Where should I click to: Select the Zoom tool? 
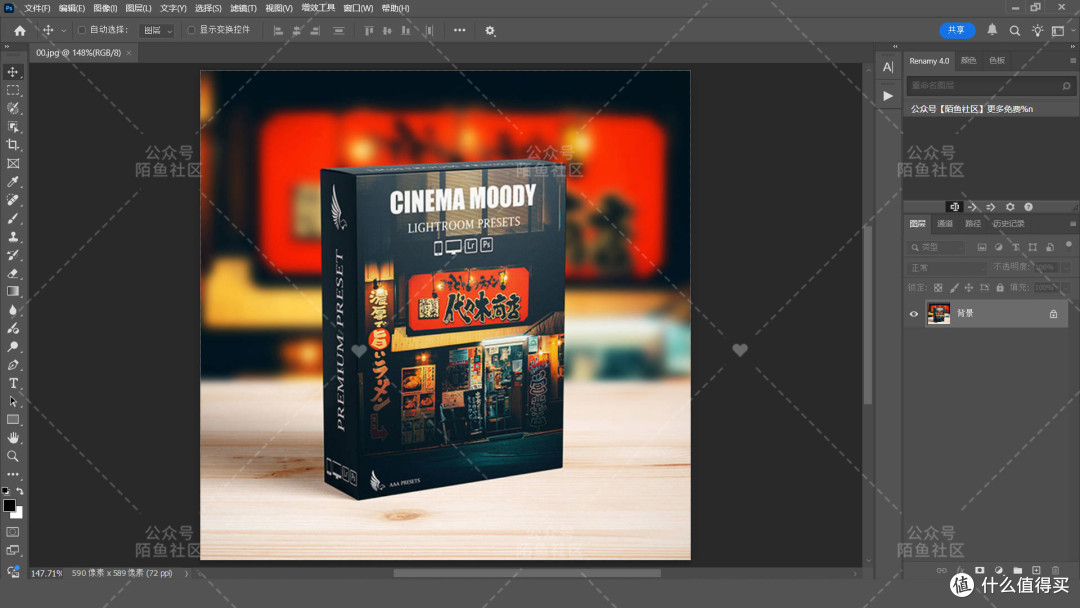point(13,456)
